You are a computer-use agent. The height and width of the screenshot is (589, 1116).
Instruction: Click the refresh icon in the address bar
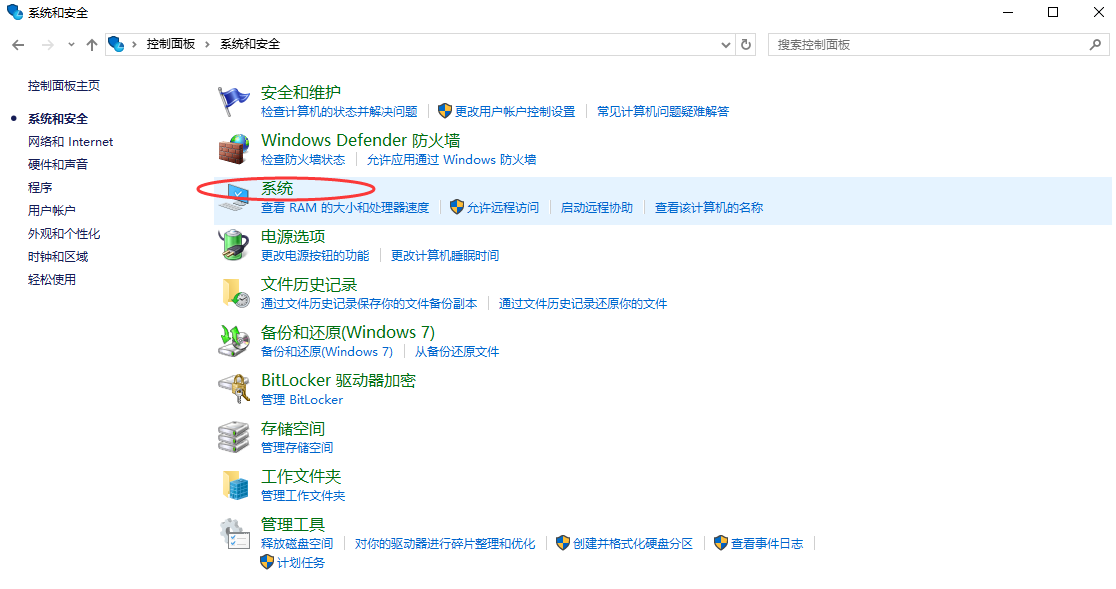coord(747,44)
